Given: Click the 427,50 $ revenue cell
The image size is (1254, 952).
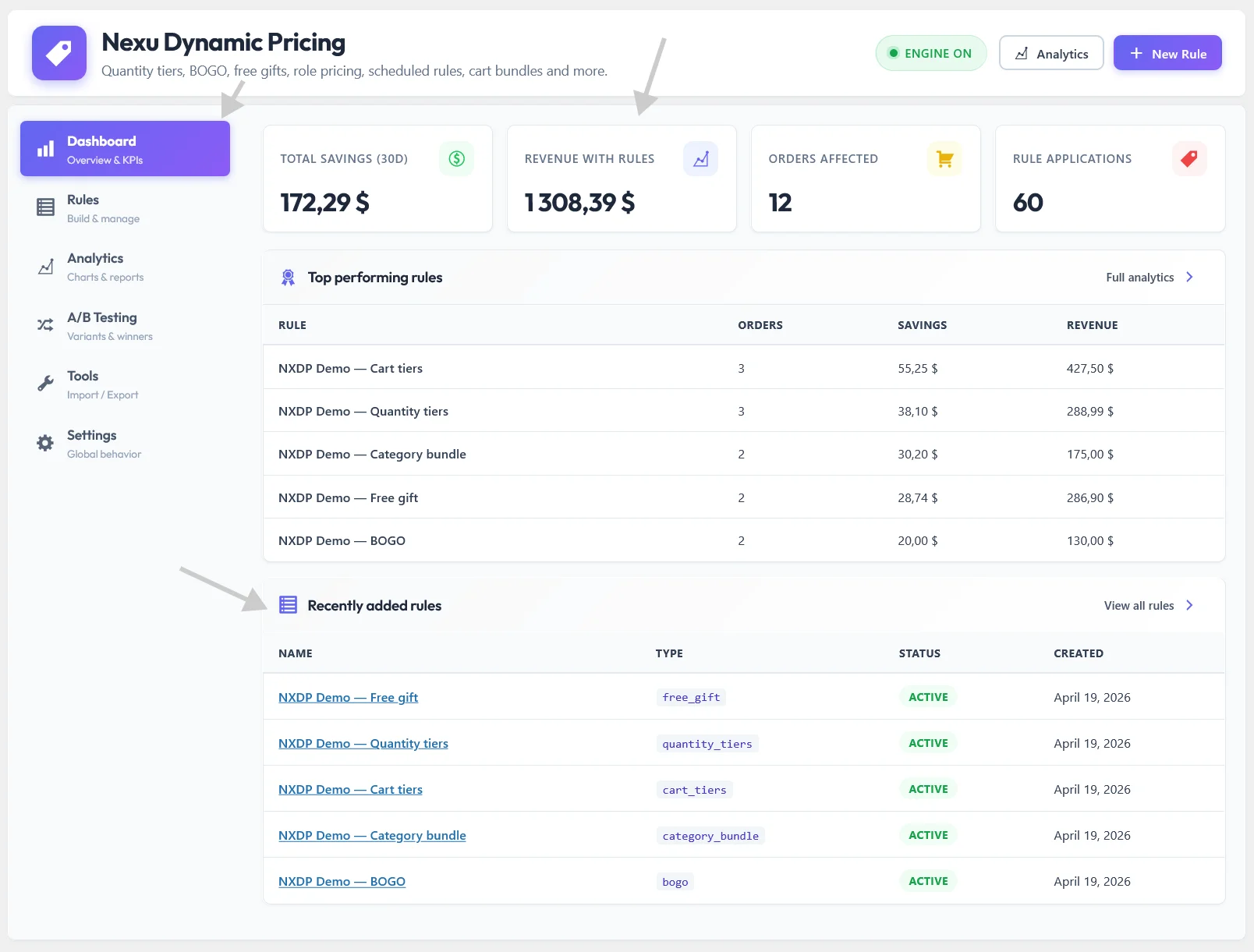Looking at the screenshot, I should coord(1090,368).
